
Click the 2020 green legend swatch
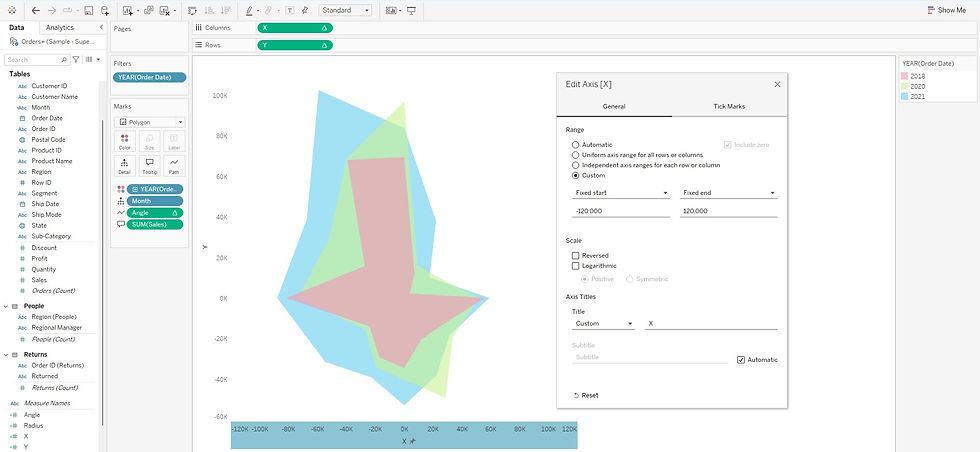coord(904,86)
